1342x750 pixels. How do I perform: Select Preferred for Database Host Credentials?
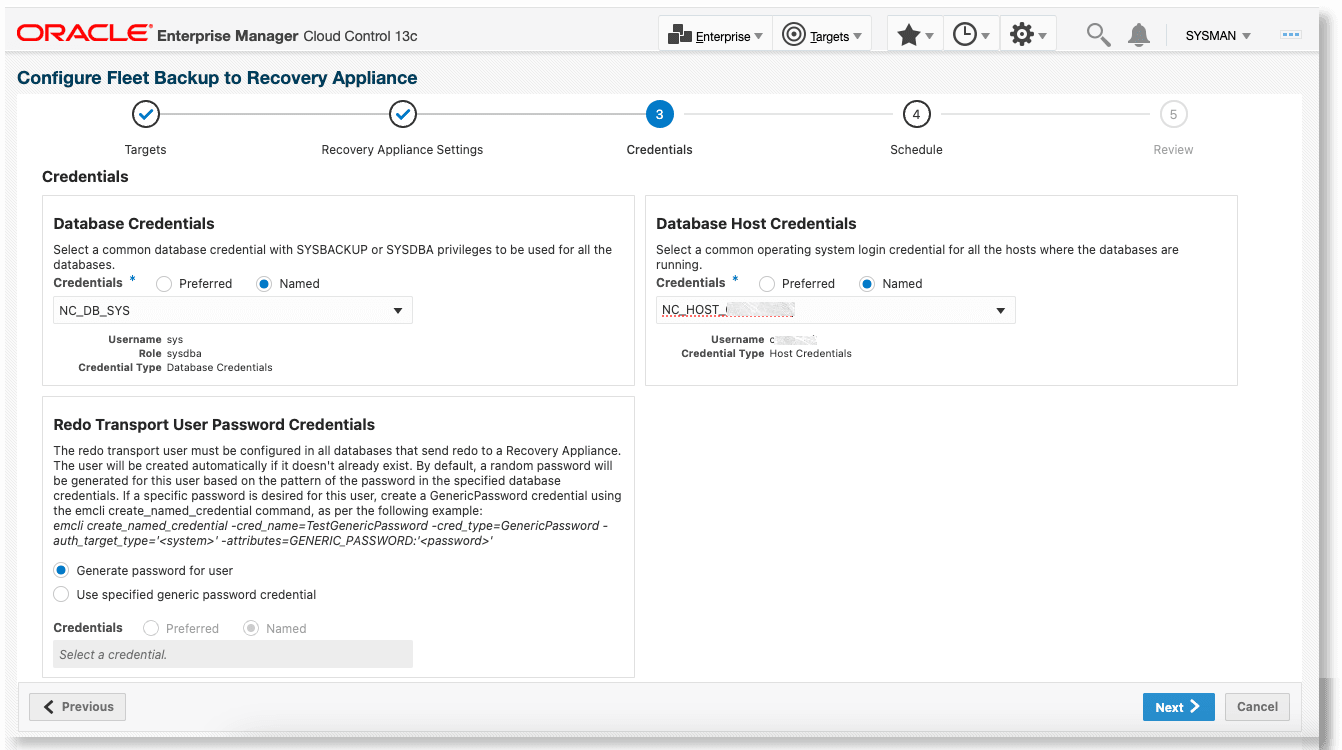[766, 283]
